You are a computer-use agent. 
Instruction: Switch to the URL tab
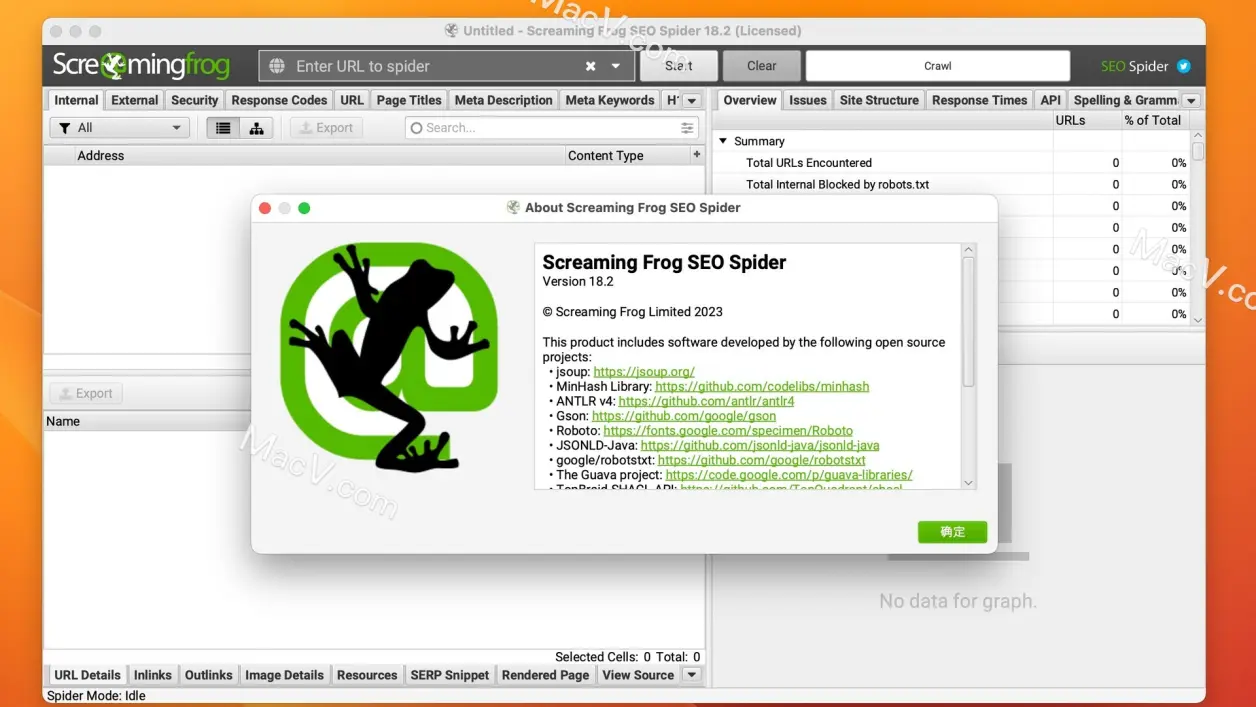(352, 100)
